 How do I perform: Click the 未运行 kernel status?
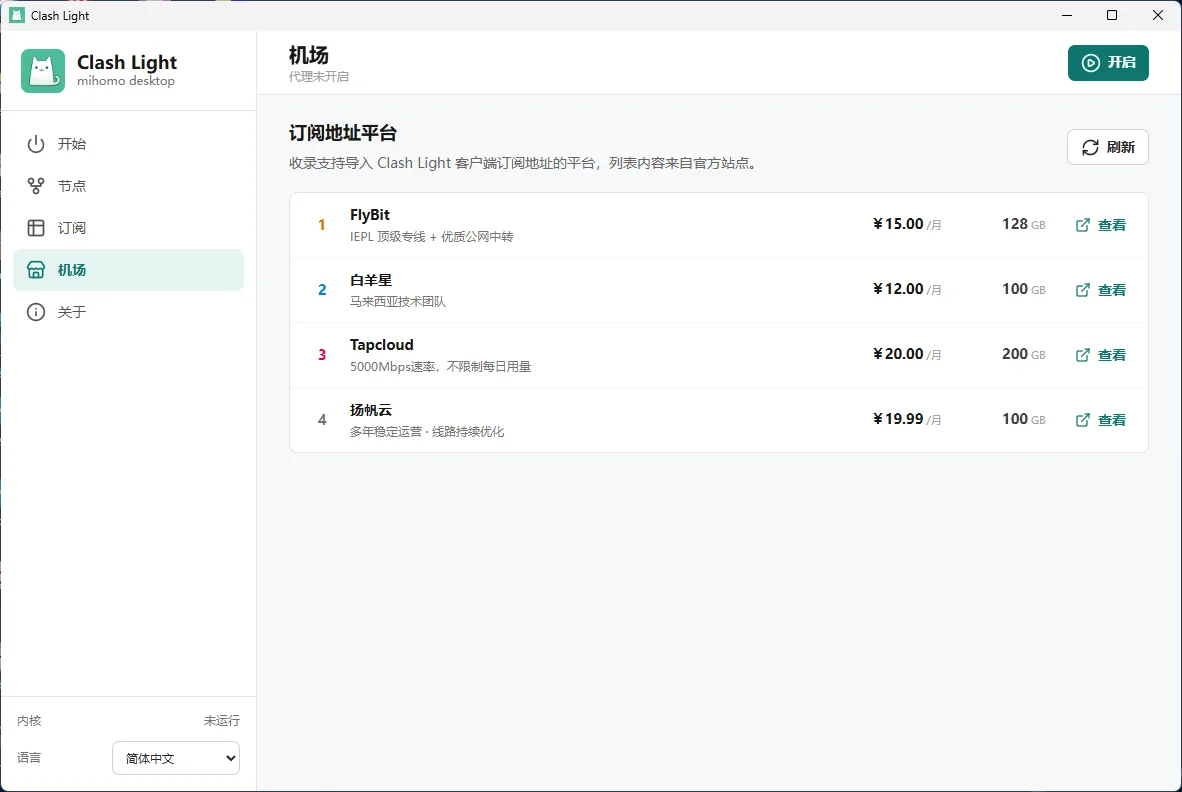[222, 721]
